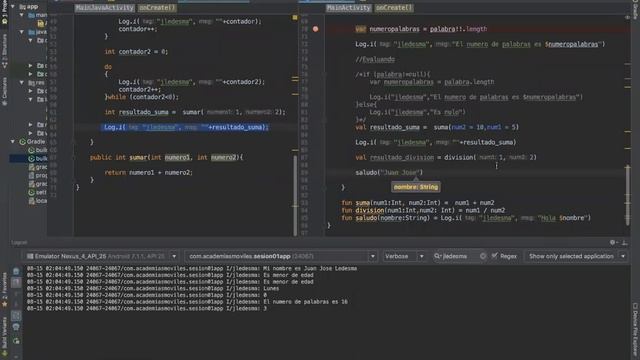Click onCreate() breadcrumb in left editor
The height and width of the screenshot is (360, 640).
coord(157,8)
